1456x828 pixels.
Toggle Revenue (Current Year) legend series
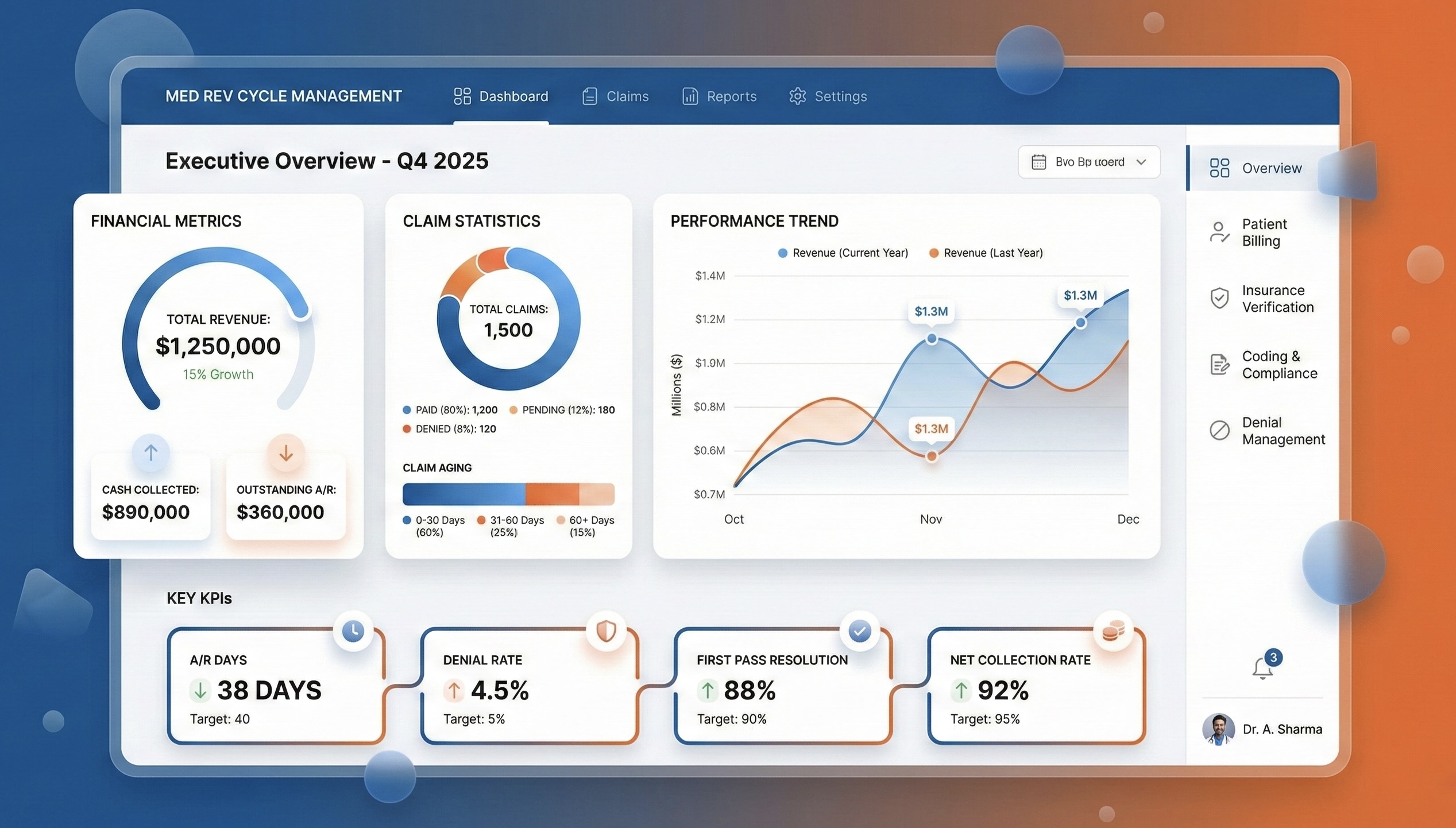843,253
